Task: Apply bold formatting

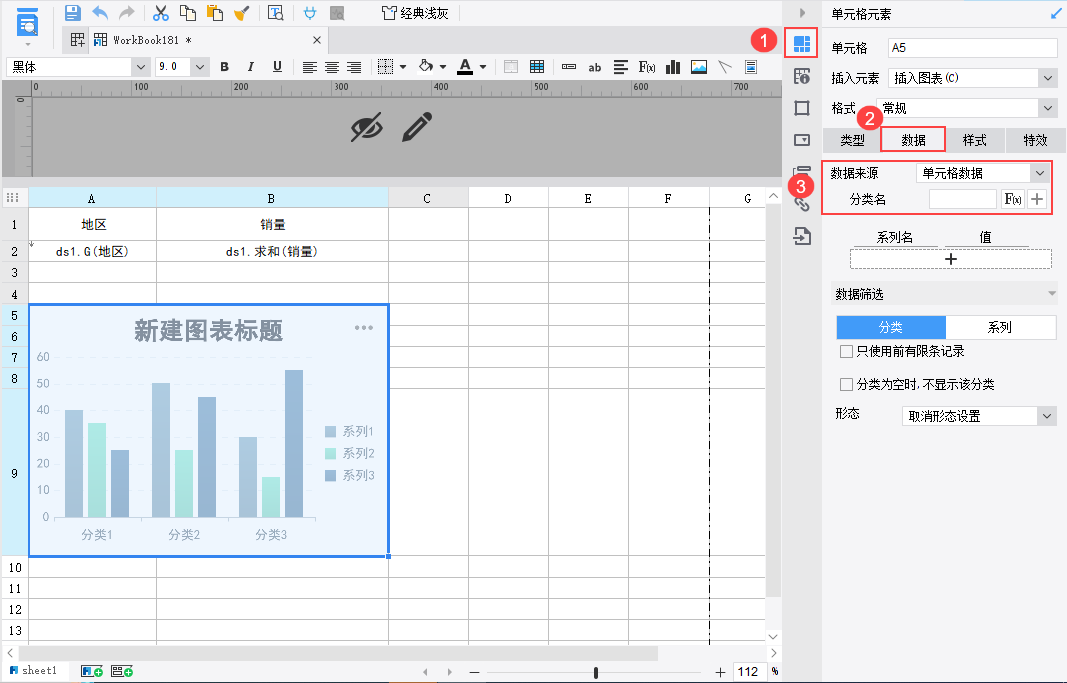Action: pyautogui.click(x=225, y=67)
